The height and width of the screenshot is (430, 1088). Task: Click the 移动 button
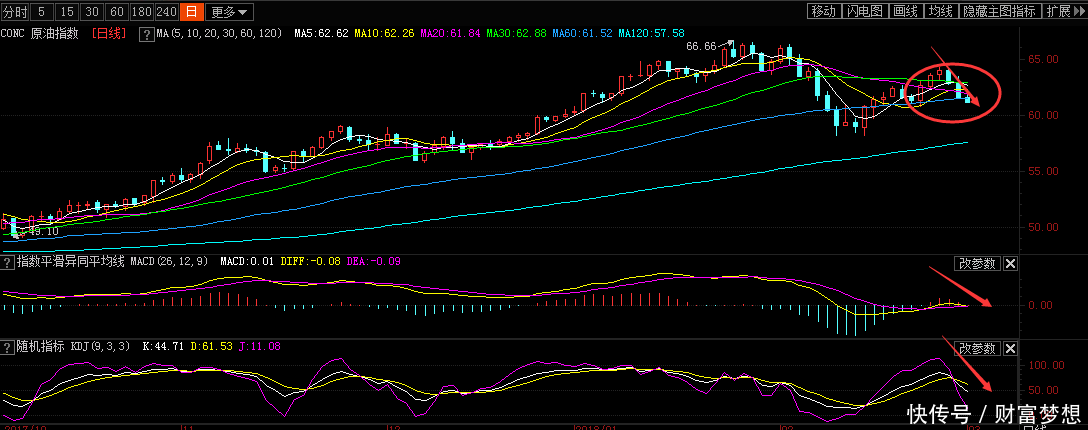823,12
